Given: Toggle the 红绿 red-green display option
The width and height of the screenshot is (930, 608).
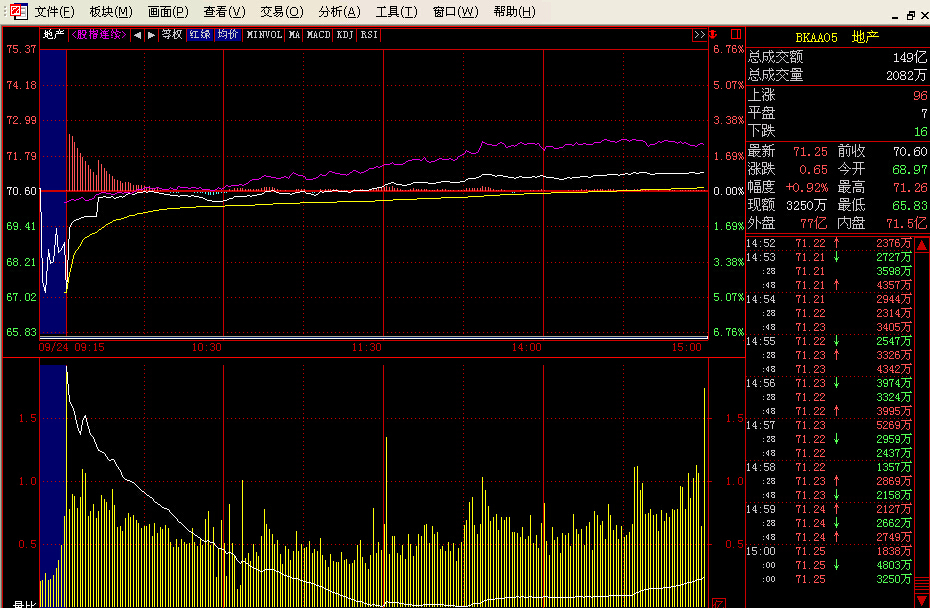Looking at the screenshot, I should [x=200, y=35].
